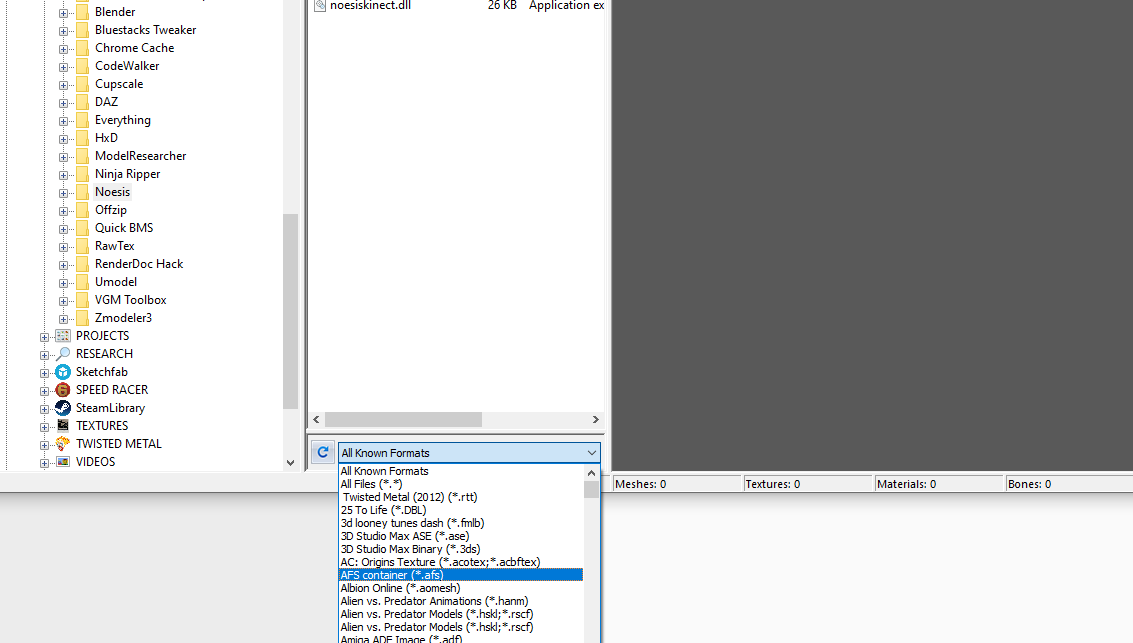Choose 3D Studio Max ASE (*.ase)

pyautogui.click(x=461, y=536)
